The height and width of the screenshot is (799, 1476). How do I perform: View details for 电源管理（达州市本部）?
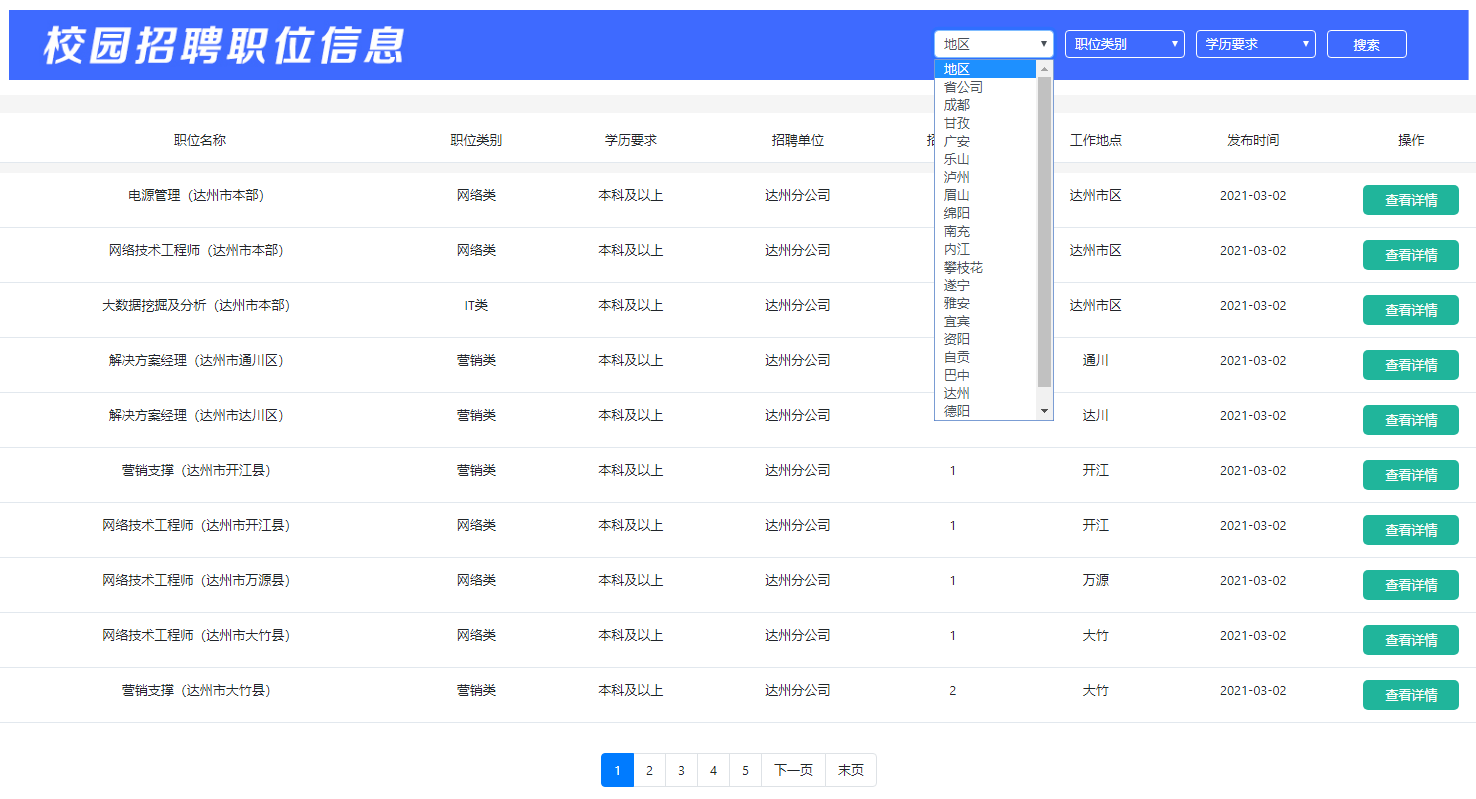(x=1411, y=200)
